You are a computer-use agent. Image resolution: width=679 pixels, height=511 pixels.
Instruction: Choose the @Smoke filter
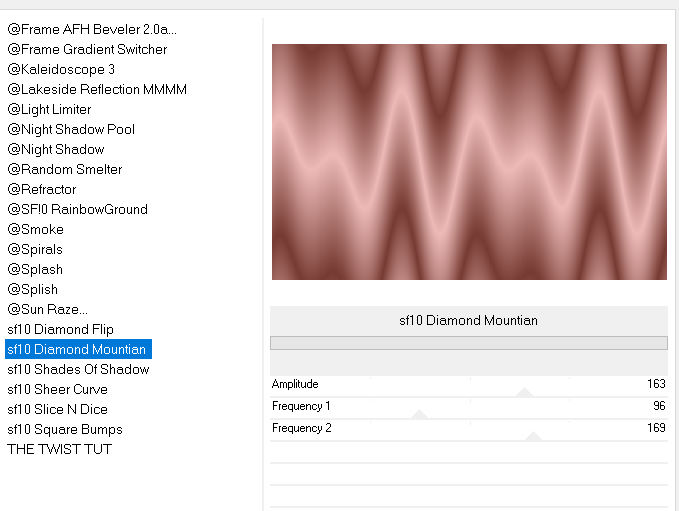pos(35,229)
